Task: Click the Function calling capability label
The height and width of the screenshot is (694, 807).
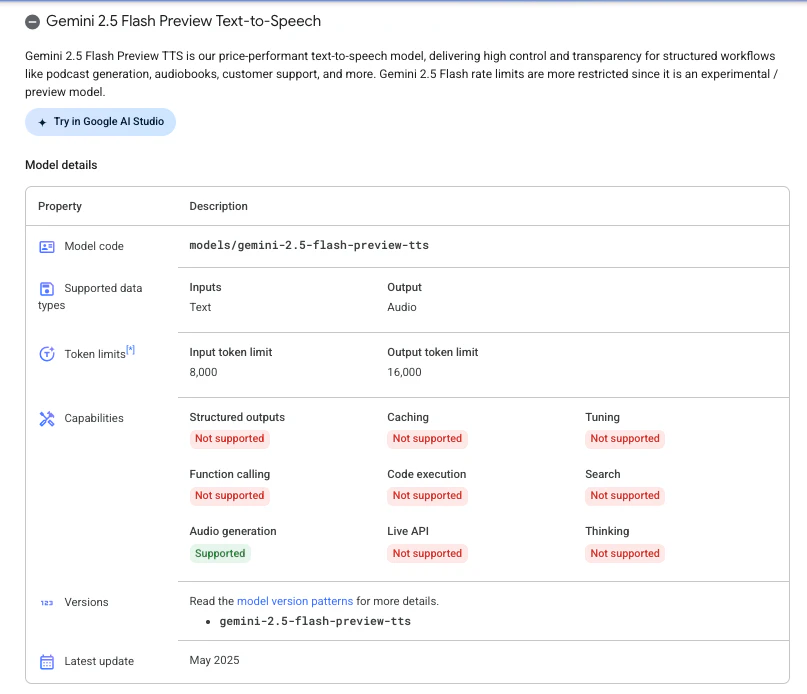Action: [230, 475]
